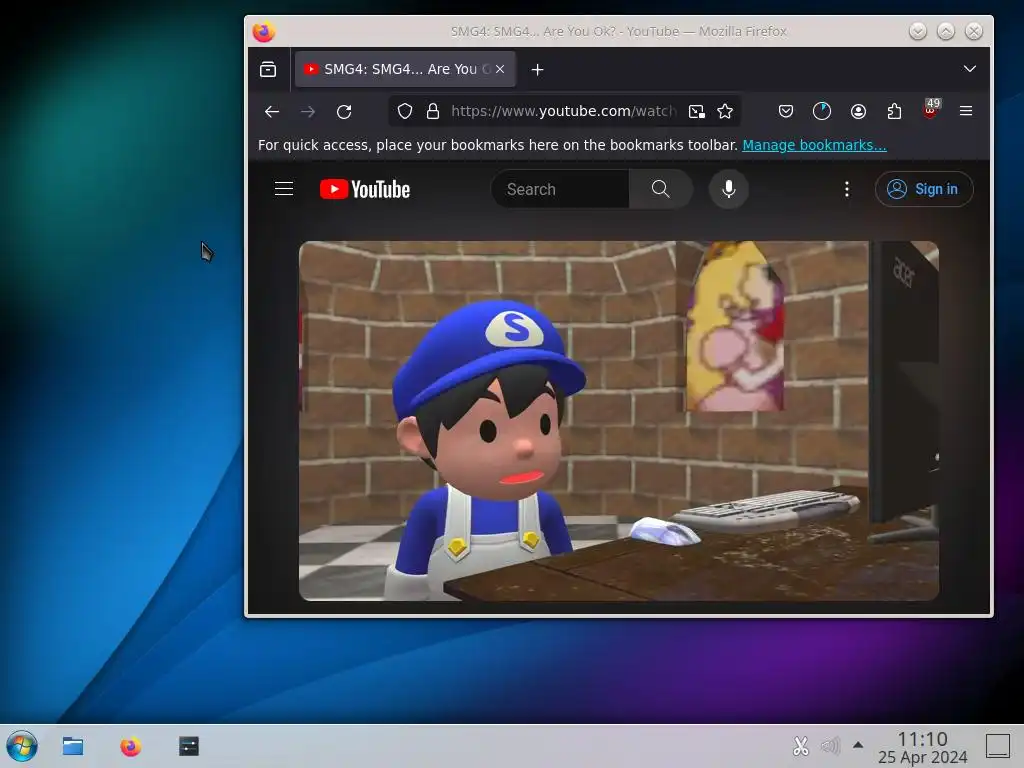Screen dimensions: 1024x768
Task: Minimize the Firefox window
Action: point(918,31)
